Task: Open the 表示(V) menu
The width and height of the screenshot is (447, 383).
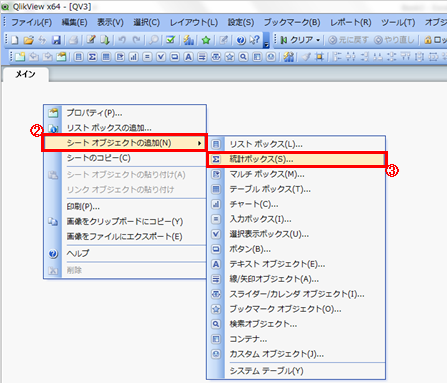Action: pyautogui.click(x=110, y=22)
